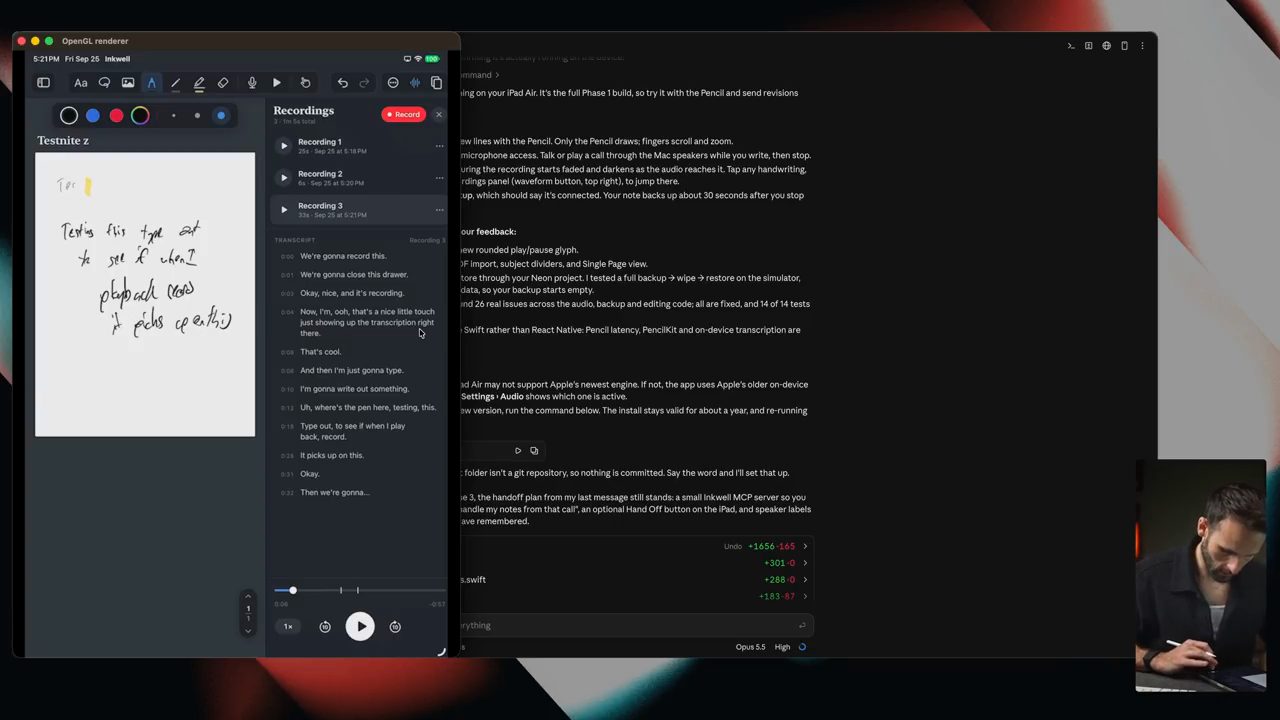
Task: Toggle the finger touch drawing icon
Action: coord(305,83)
